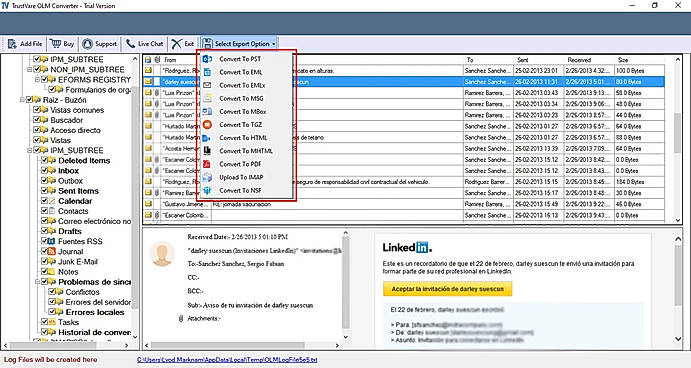
Task: Click the icon beside Upload To IMAP
Action: 207,177
